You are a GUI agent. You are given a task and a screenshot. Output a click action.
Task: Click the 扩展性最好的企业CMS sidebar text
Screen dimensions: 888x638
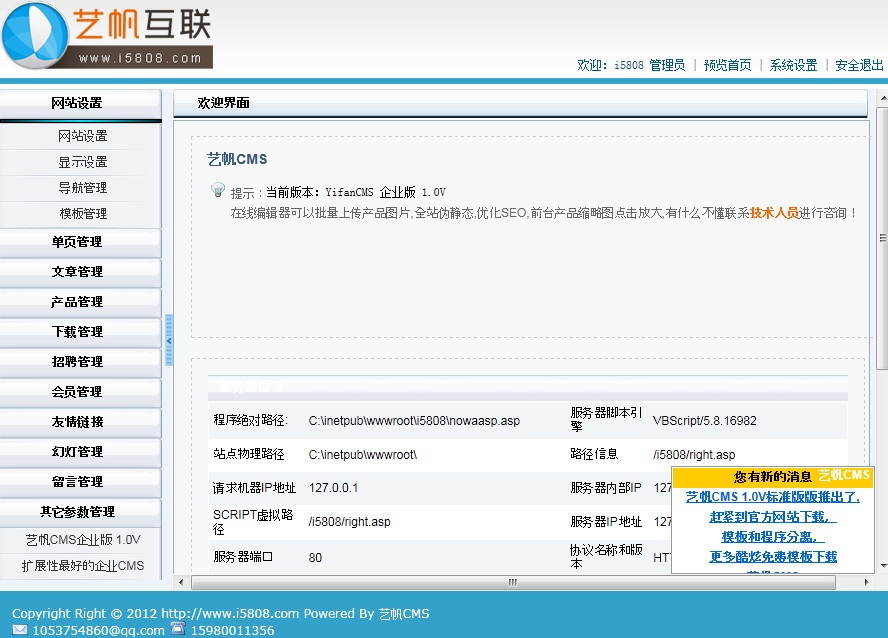83,566
